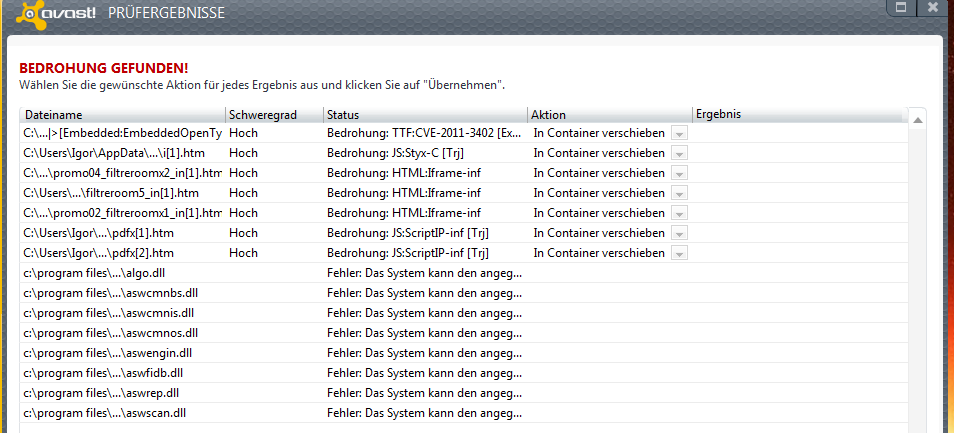Open action dropdown for i[1].htm row
Image resolution: width=954 pixels, height=433 pixels.
[680, 153]
